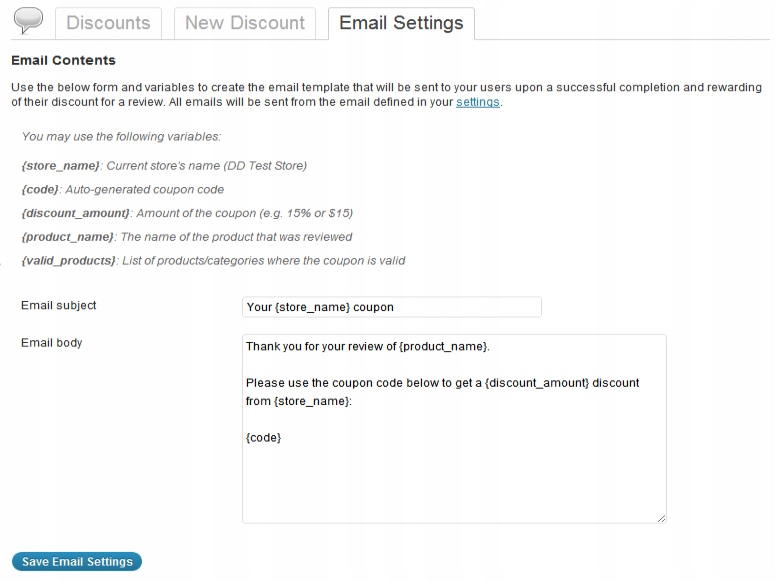
Task: Switch to the Discounts tab
Action: point(108,23)
